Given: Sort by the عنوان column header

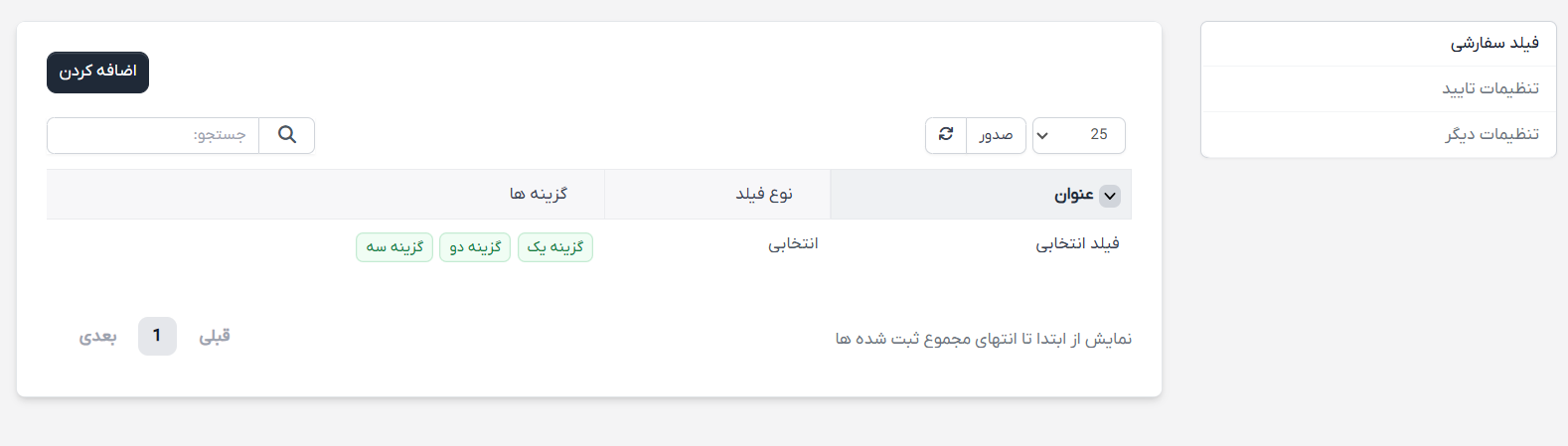Looking at the screenshot, I should [1073, 195].
